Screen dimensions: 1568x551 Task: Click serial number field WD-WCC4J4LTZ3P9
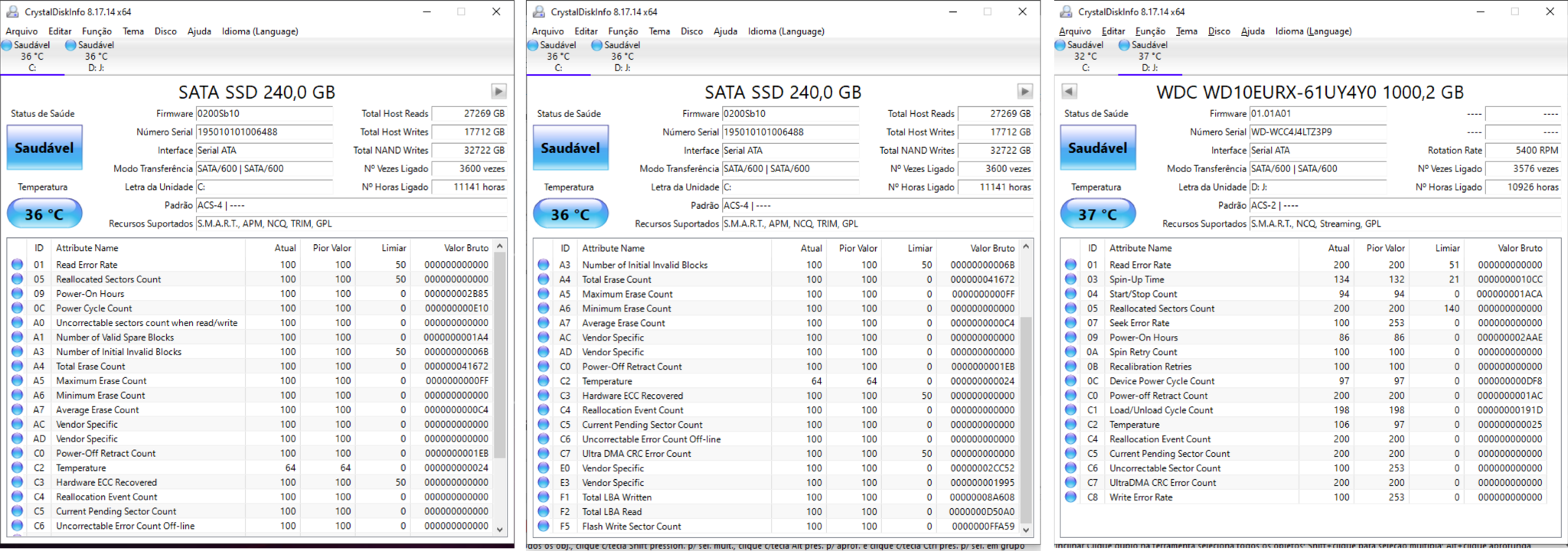[x=1318, y=132]
